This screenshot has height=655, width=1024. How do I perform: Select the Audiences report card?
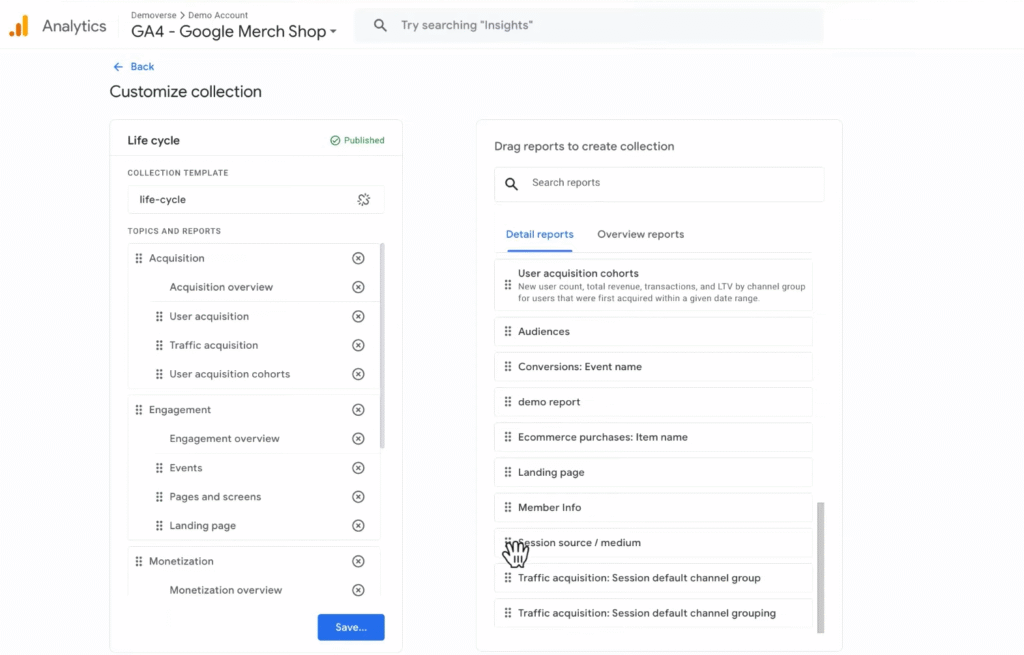click(653, 332)
